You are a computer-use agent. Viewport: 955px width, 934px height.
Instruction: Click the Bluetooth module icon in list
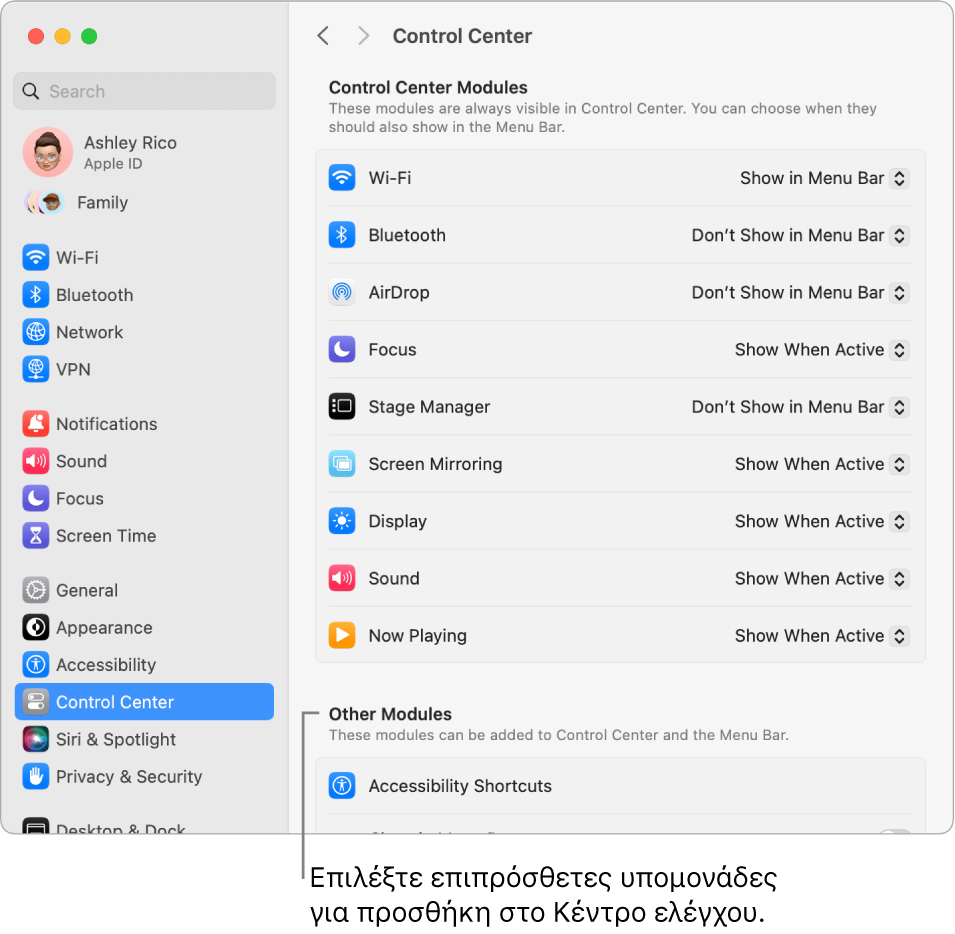342,235
